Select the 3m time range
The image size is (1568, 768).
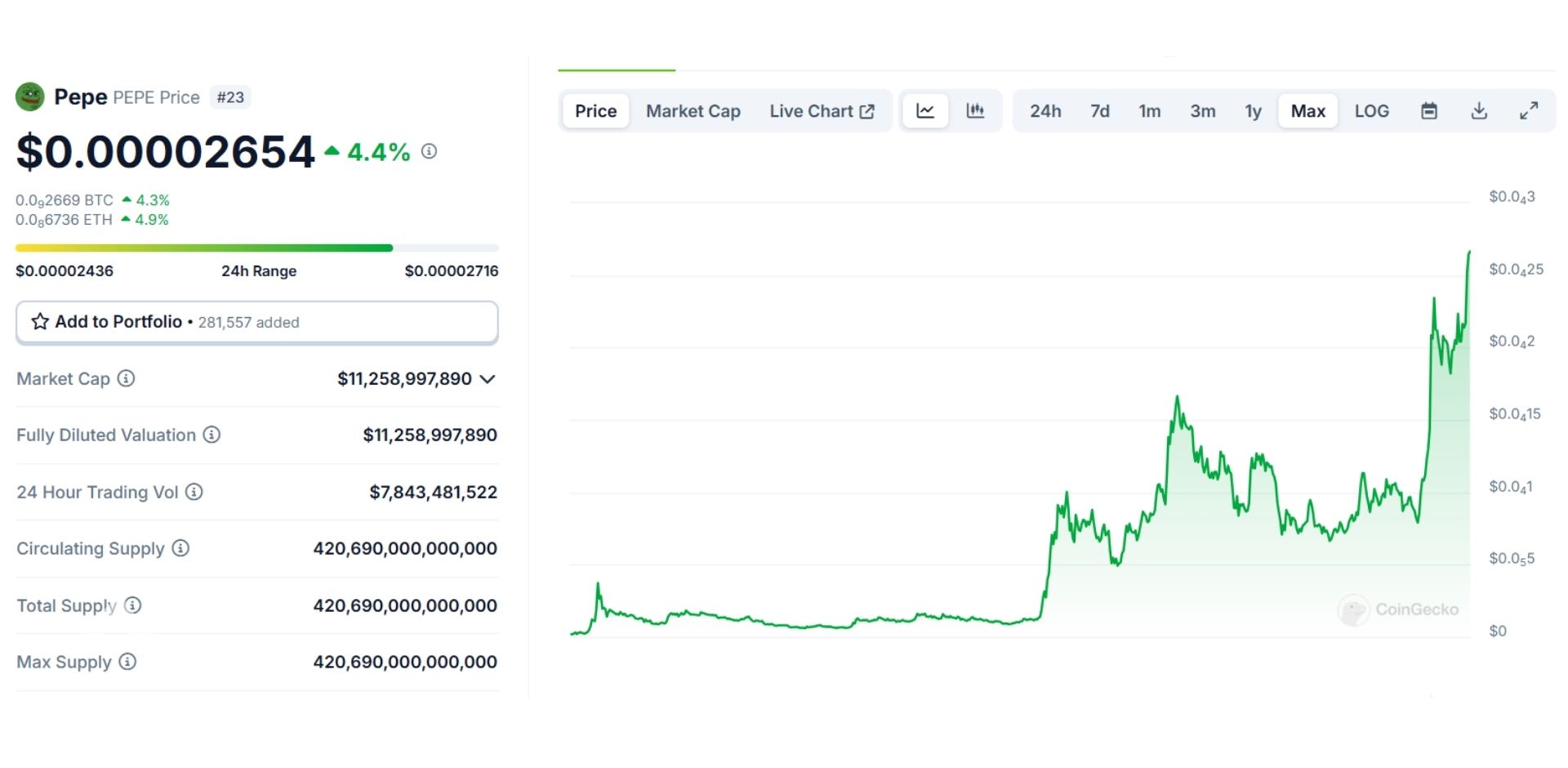[x=1203, y=111]
